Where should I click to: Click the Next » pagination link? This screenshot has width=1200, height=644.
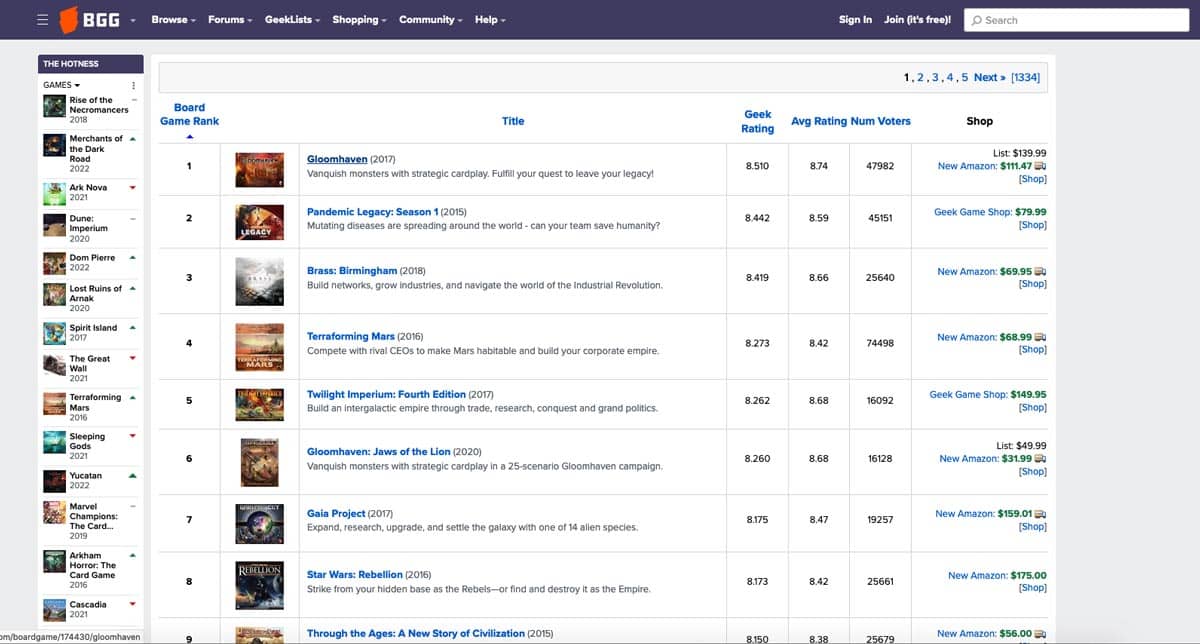989,77
